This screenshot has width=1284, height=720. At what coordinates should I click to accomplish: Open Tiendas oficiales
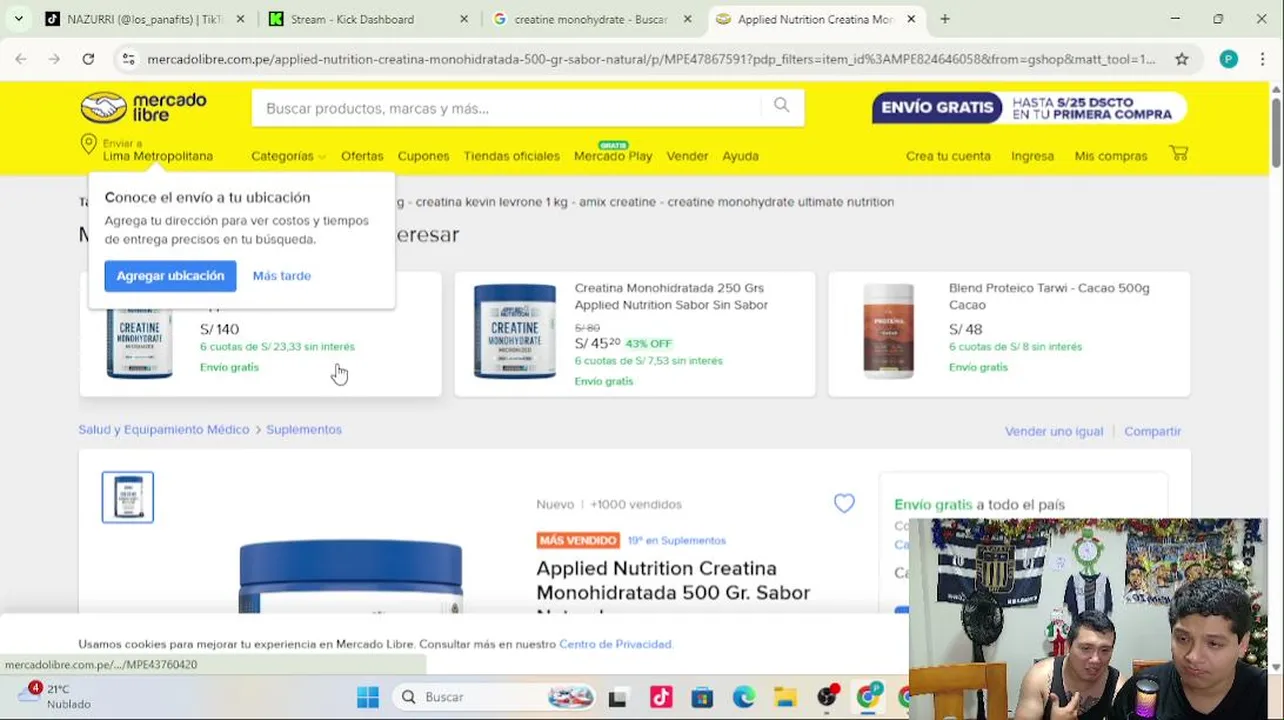[511, 156]
